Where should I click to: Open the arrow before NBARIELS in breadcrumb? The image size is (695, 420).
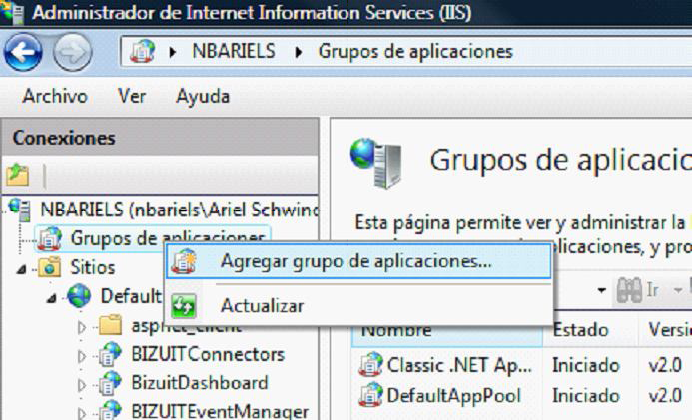click(x=173, y=52)
